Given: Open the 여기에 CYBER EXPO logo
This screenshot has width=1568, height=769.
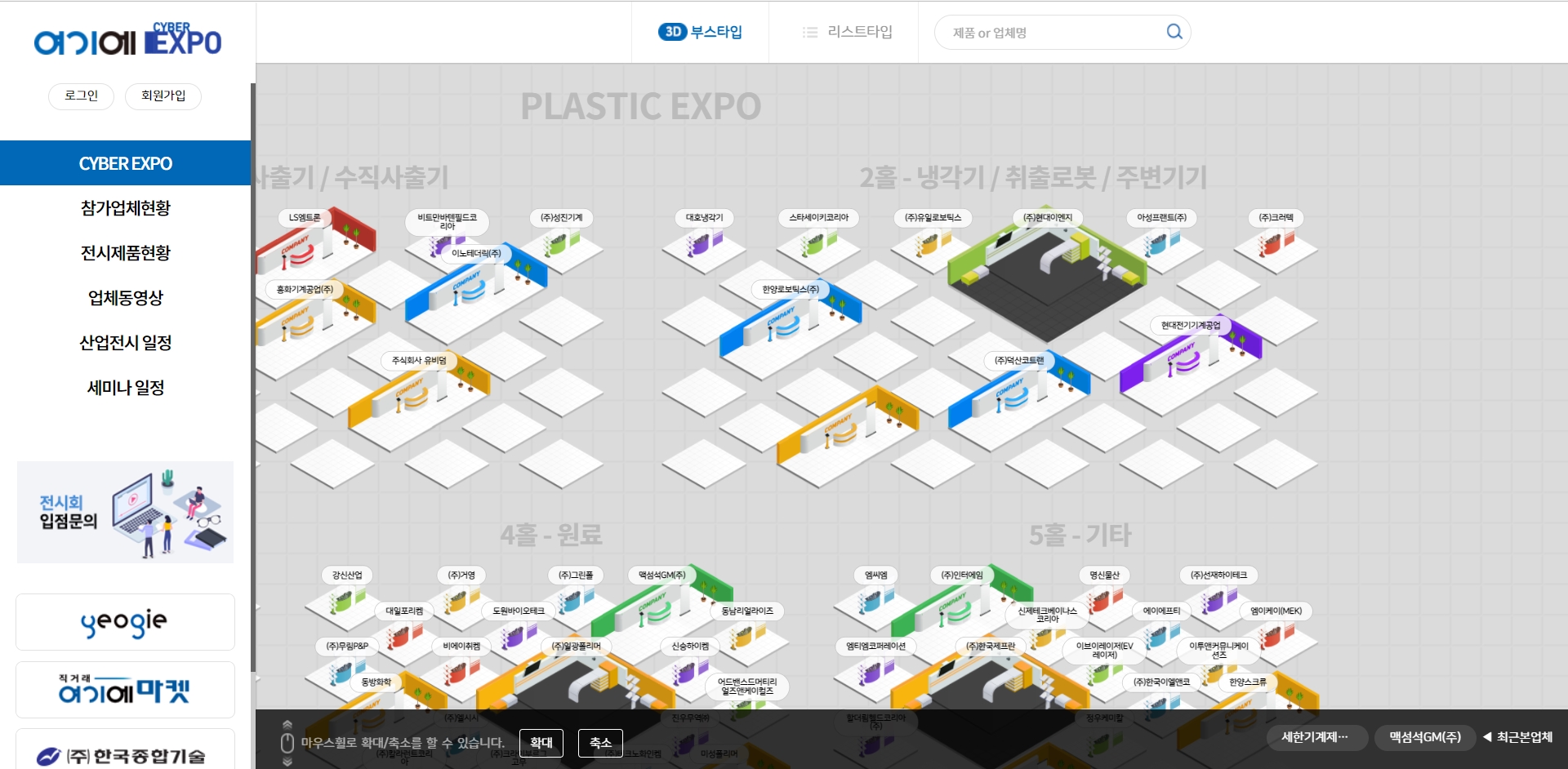Looking at the screenshot, I should [127, 38].
